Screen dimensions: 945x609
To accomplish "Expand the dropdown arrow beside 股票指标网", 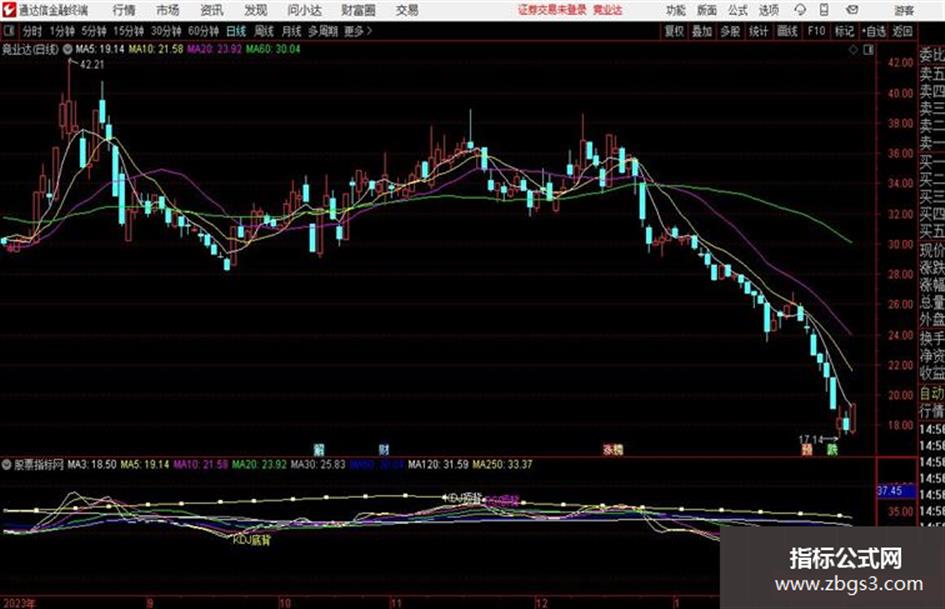I will coord(7,465).
